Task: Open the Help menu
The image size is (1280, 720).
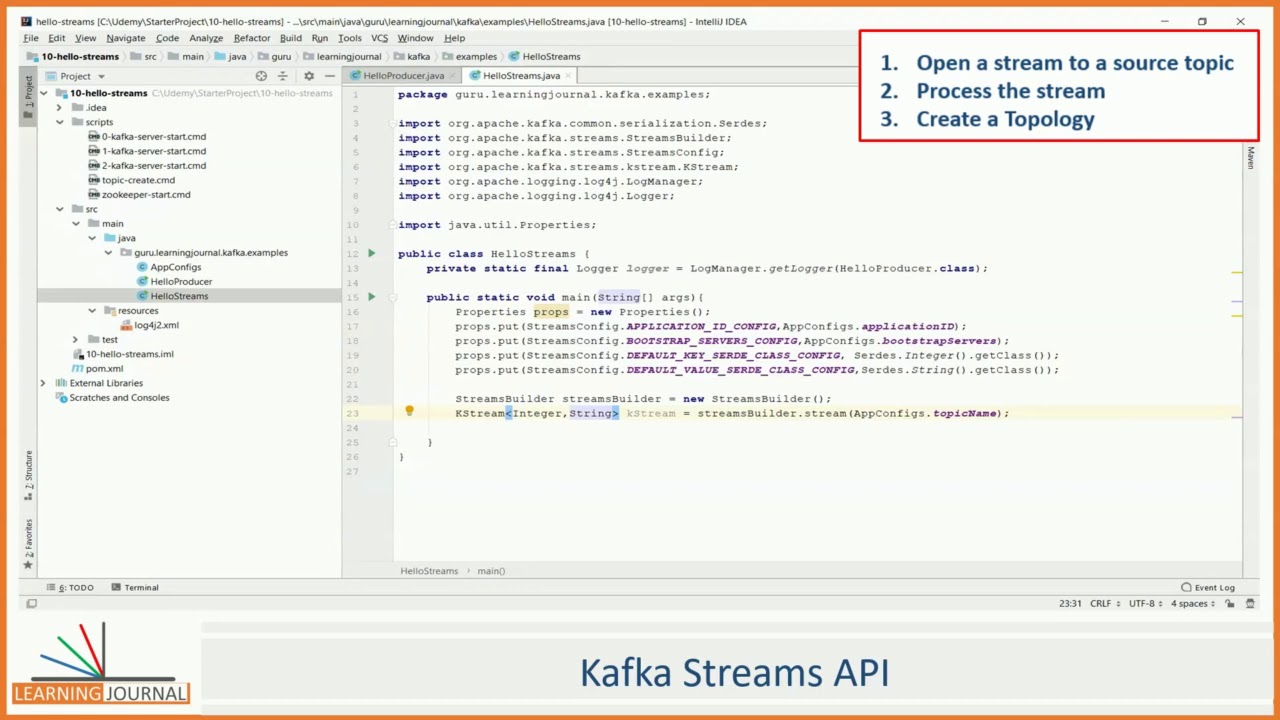Action: tap(454, 38)
